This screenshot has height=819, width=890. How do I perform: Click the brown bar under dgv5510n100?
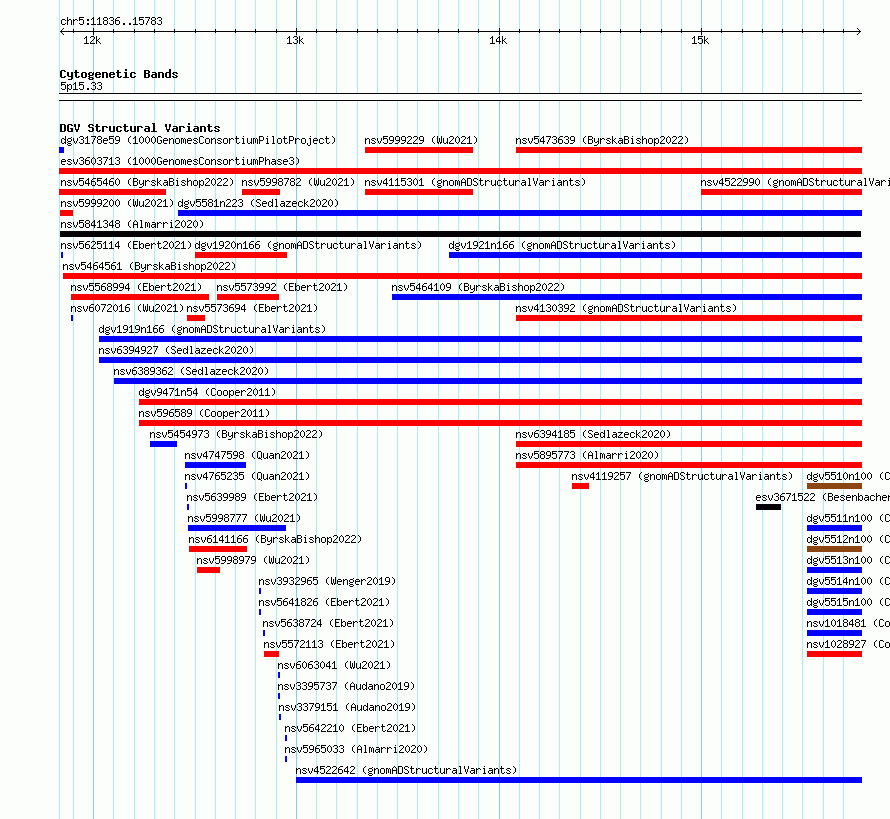click(834, 486)
